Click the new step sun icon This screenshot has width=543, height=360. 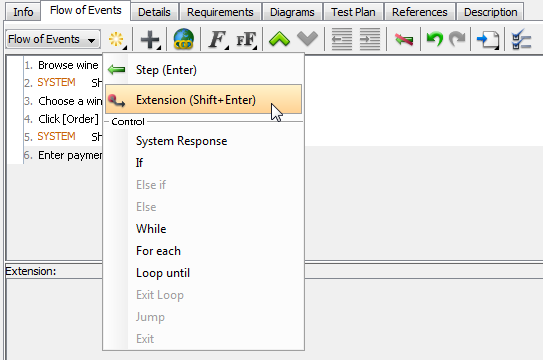(x=117, y=39)
